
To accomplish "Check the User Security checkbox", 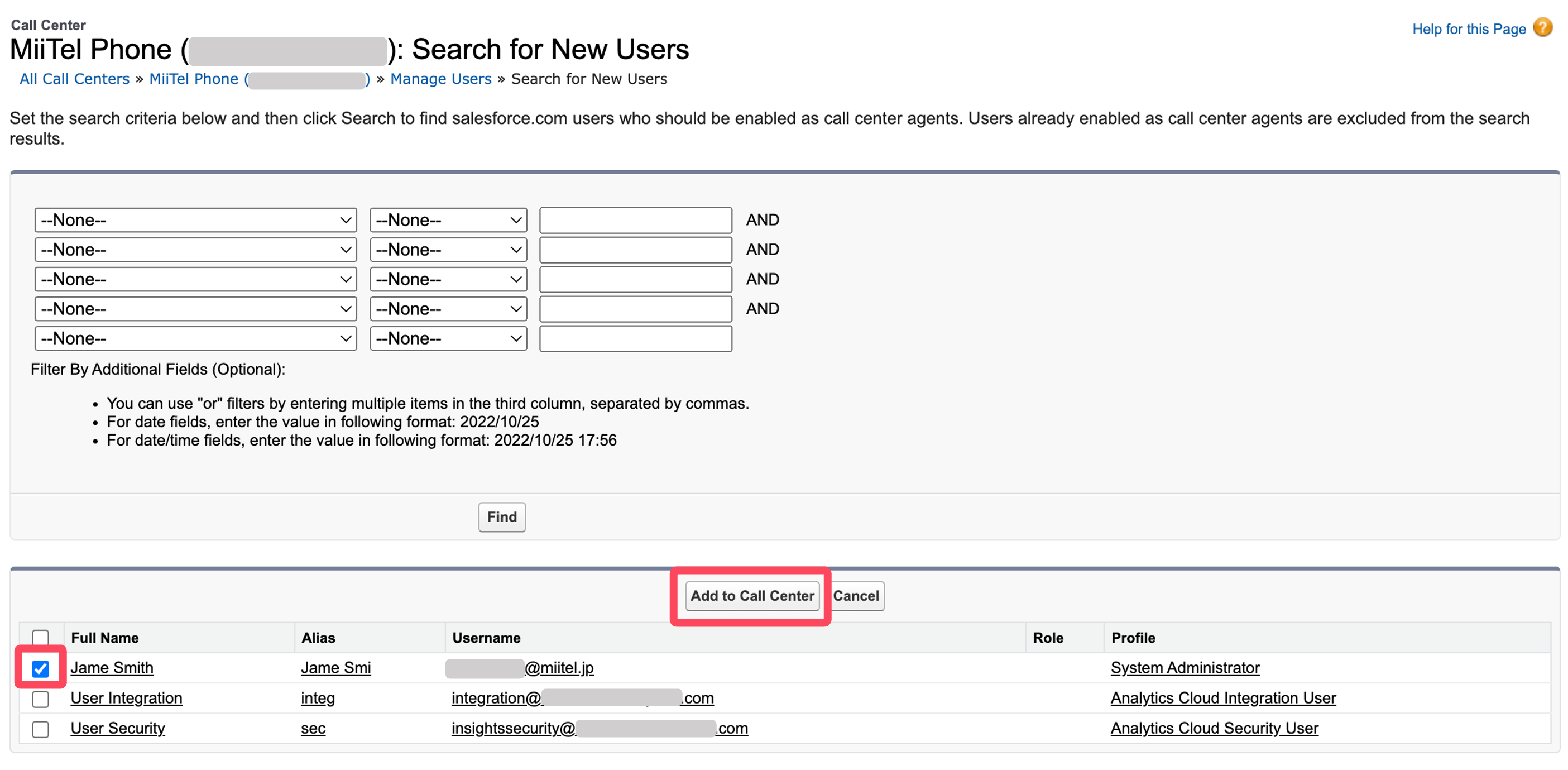I will [x=41, y=729].
